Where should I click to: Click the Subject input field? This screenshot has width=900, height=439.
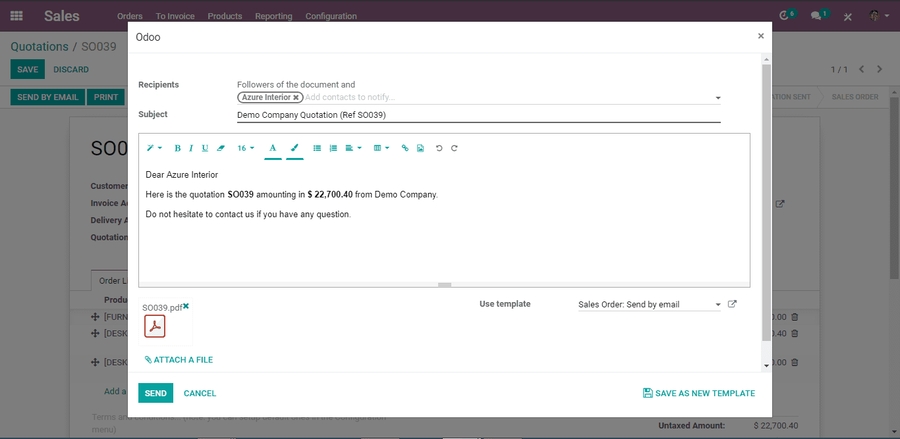[x=479, y=115]
